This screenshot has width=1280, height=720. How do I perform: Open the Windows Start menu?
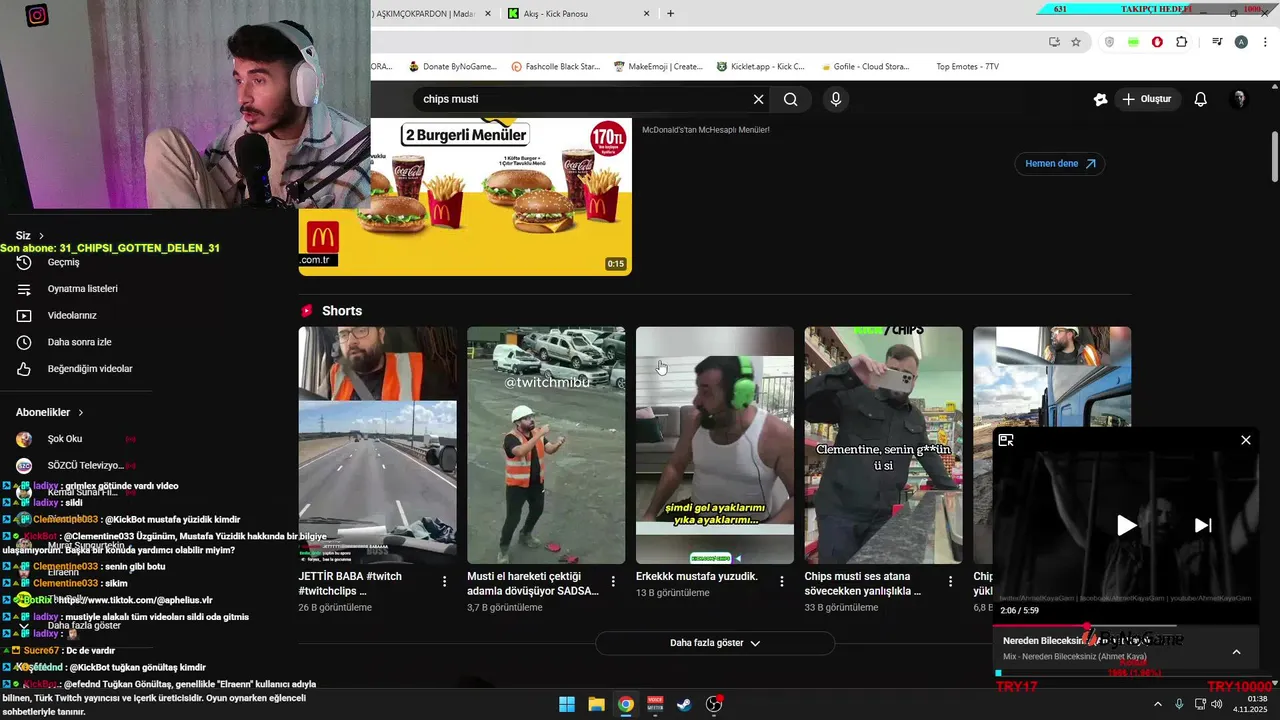point(567,704)
